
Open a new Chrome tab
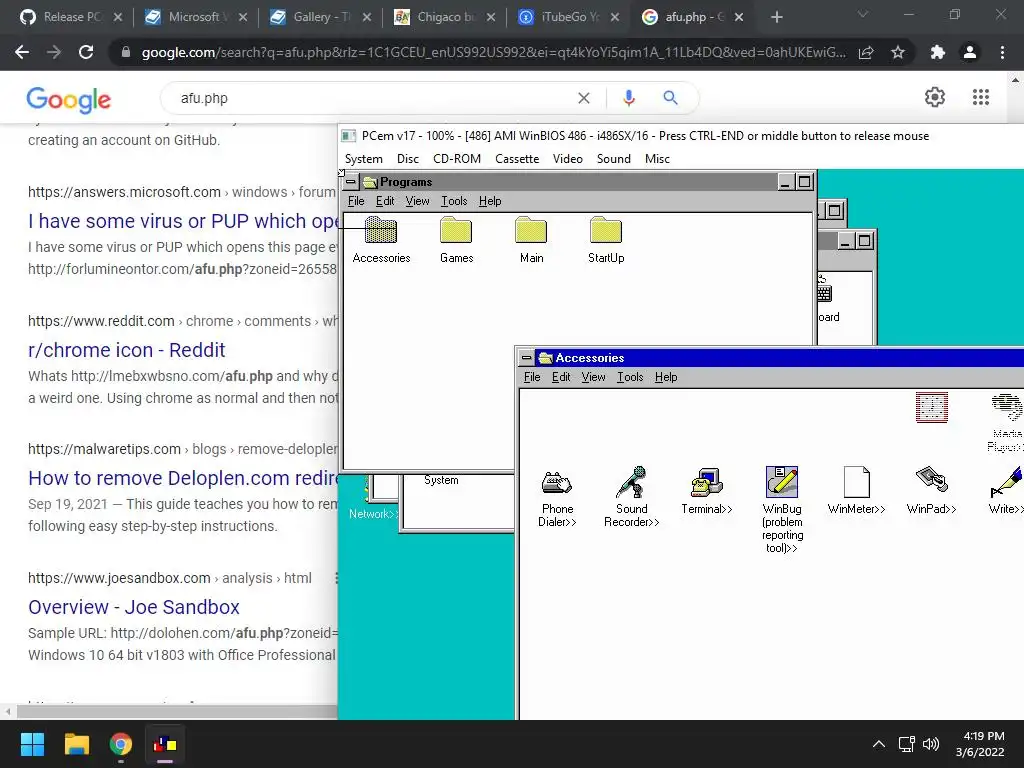click(x=776, y=17)
